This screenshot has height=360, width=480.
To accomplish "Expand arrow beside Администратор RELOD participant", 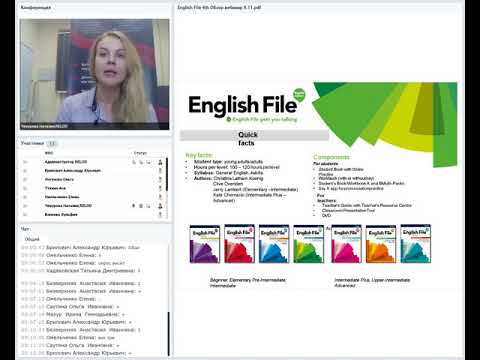I will point(25,162).
